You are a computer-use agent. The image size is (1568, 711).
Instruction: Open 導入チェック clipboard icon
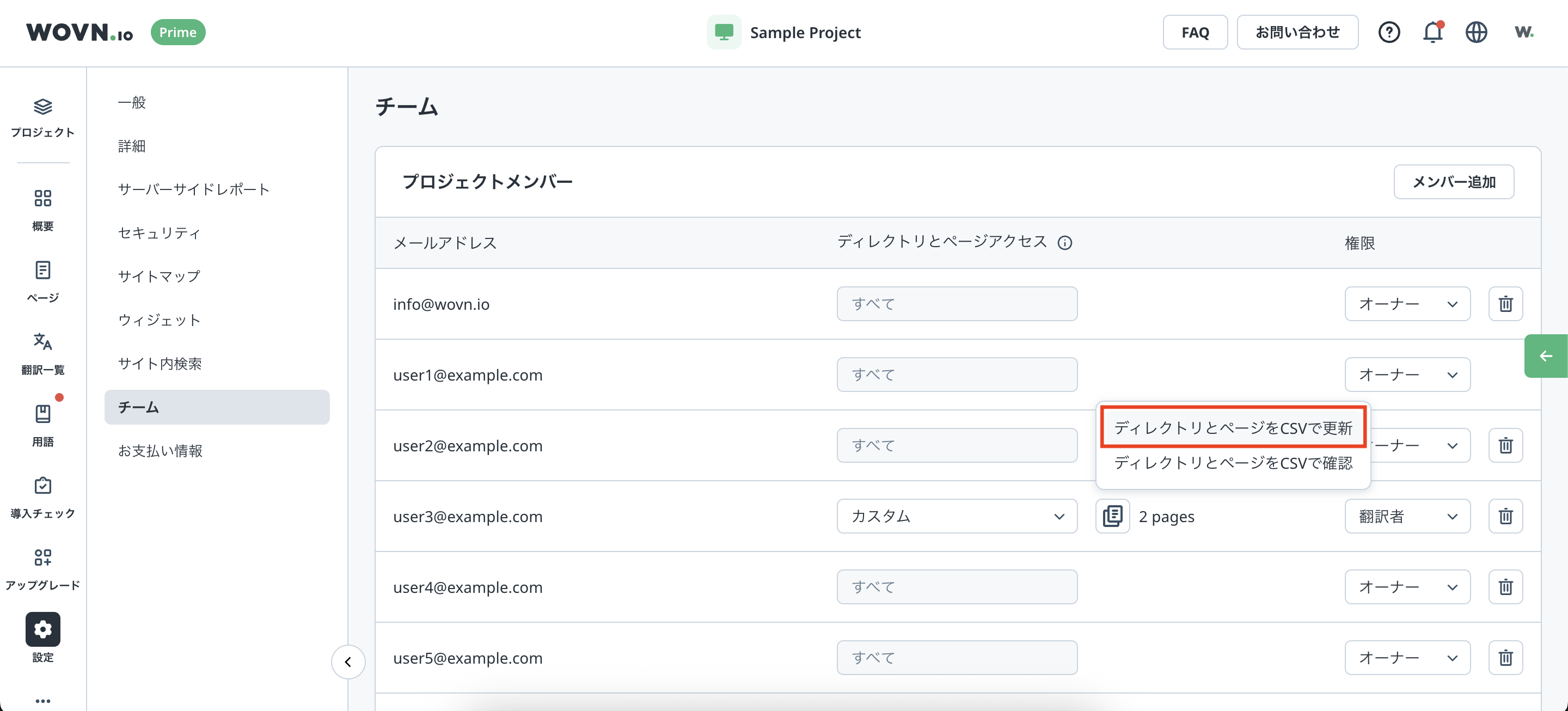coord(42,486)
